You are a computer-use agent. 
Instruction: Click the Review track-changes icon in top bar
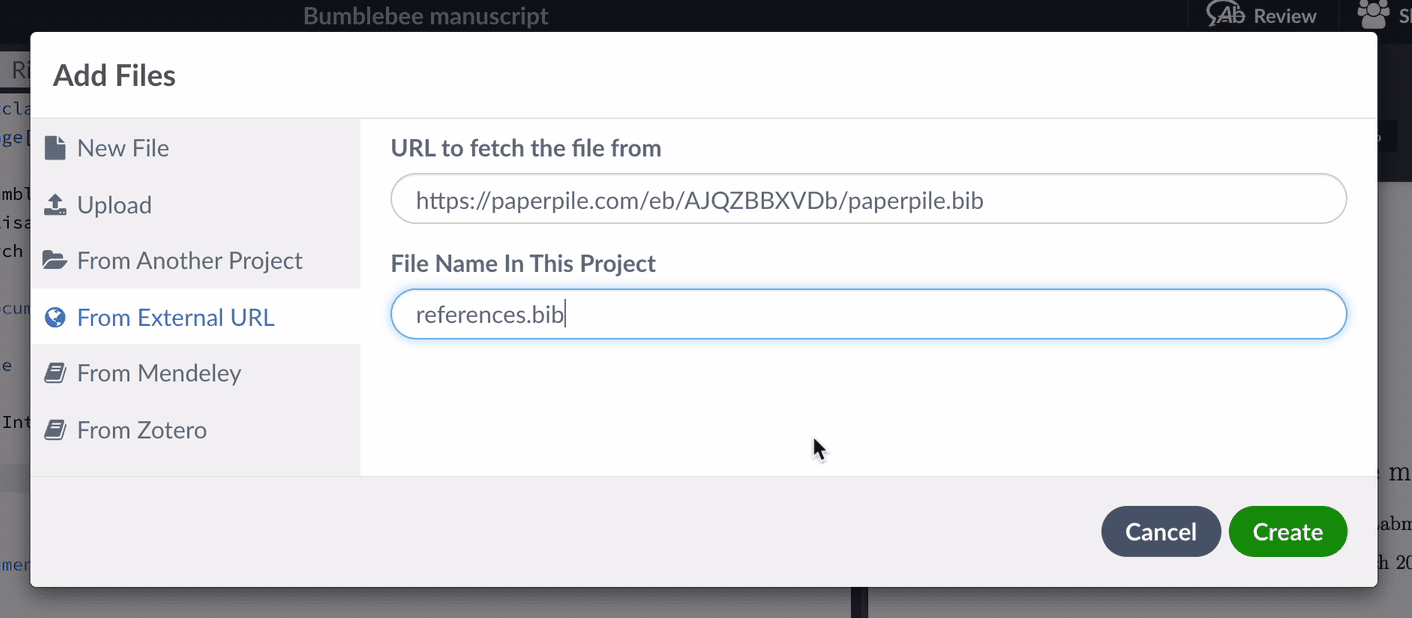1226,14
